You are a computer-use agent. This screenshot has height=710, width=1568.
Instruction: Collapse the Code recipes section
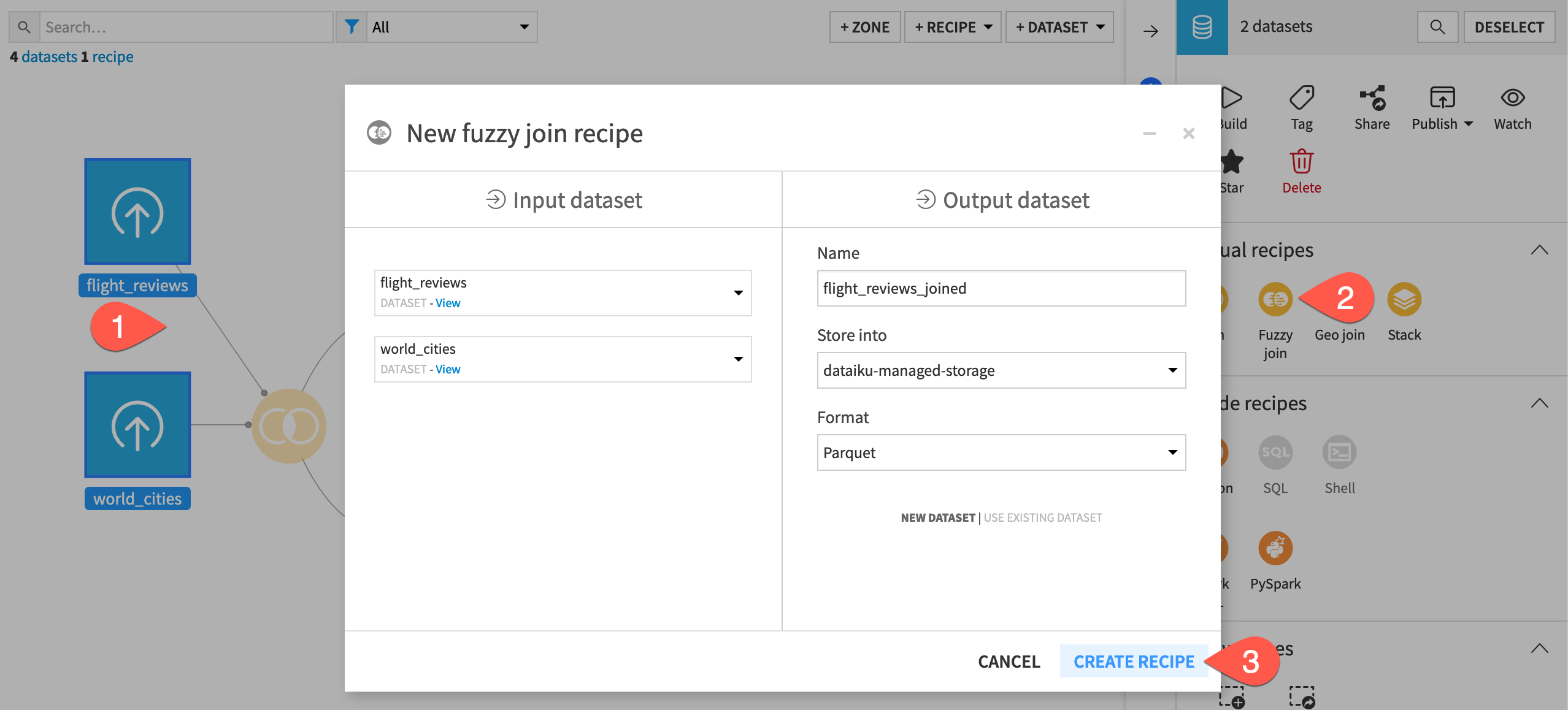point(1539,403)
